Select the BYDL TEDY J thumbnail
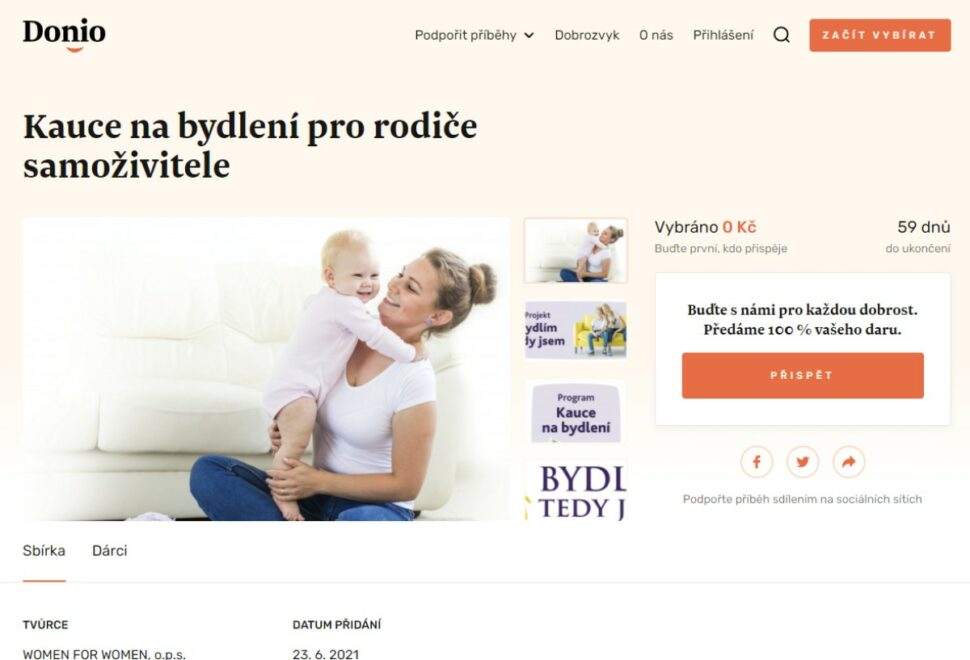Image resolution: width=970 pixels, height=660 pixels. coord(575,490)
